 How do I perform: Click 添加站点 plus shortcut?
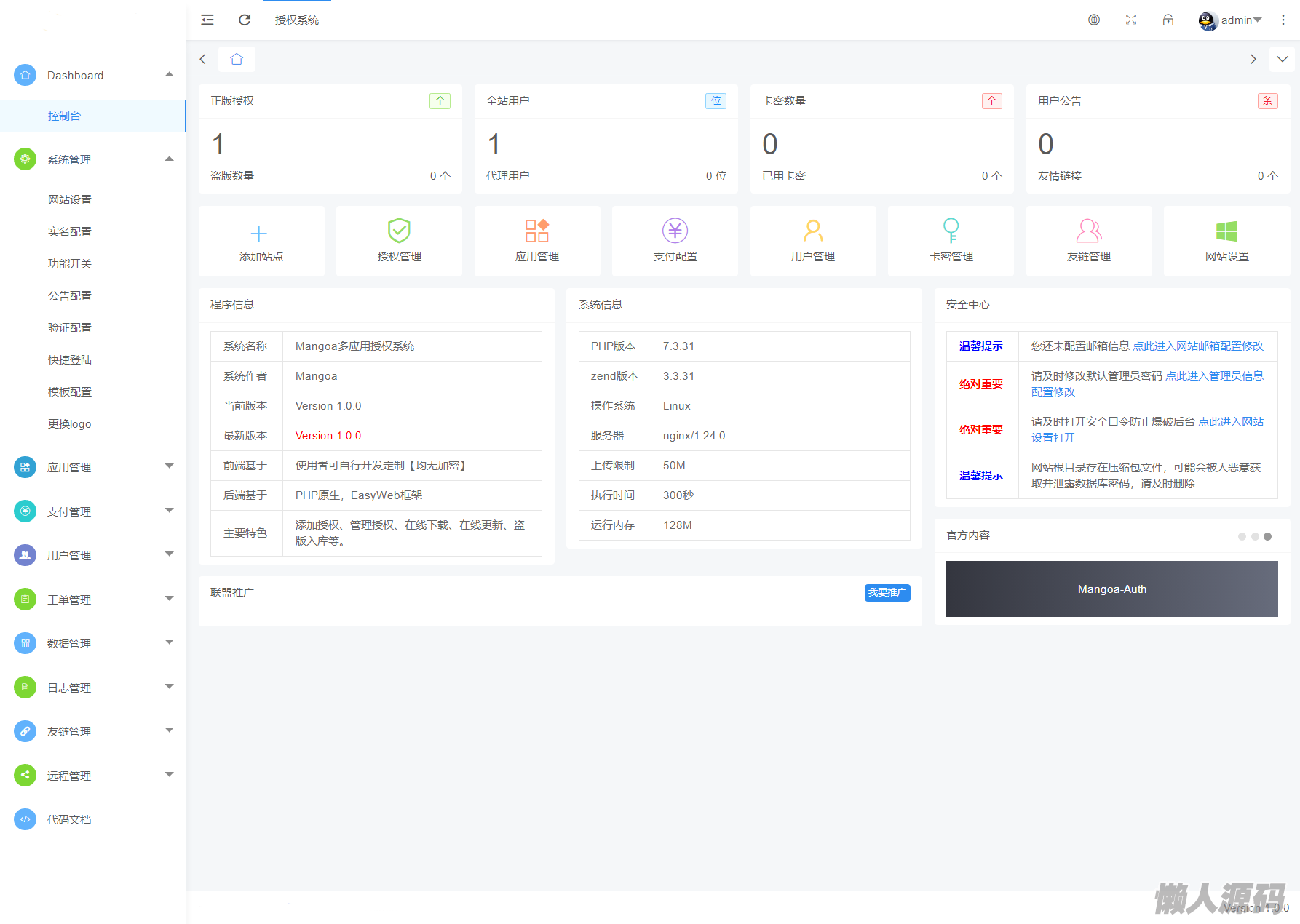tap(261, 241)
